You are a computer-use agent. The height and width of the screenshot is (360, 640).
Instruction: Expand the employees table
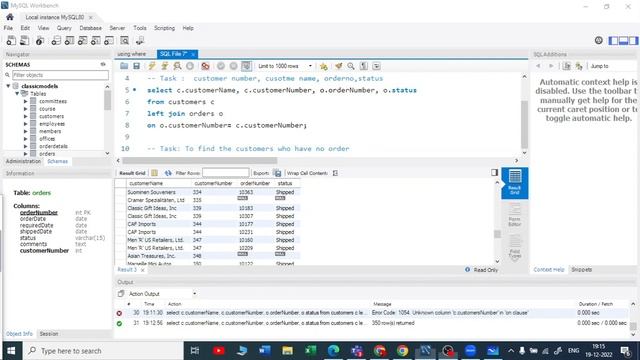tap(26, 124)
